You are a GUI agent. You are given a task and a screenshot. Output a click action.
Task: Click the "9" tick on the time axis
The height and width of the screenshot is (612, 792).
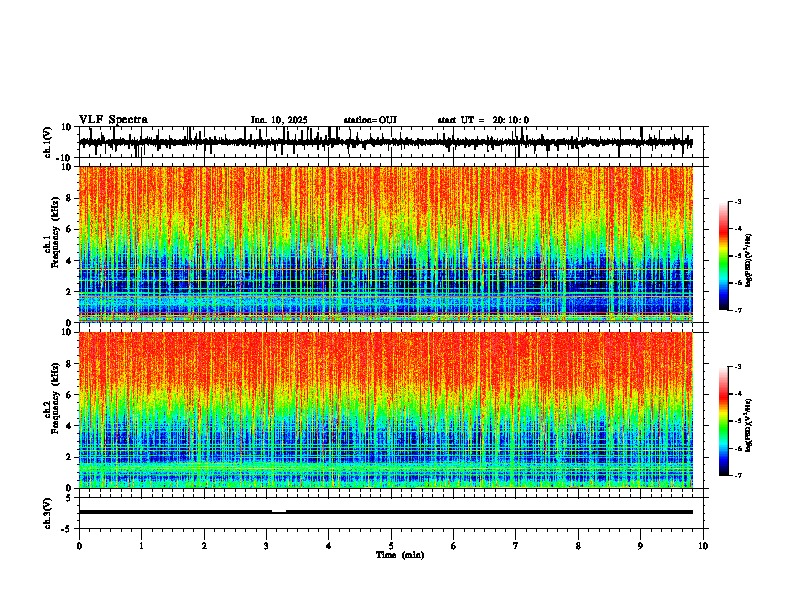click(640, 546)
